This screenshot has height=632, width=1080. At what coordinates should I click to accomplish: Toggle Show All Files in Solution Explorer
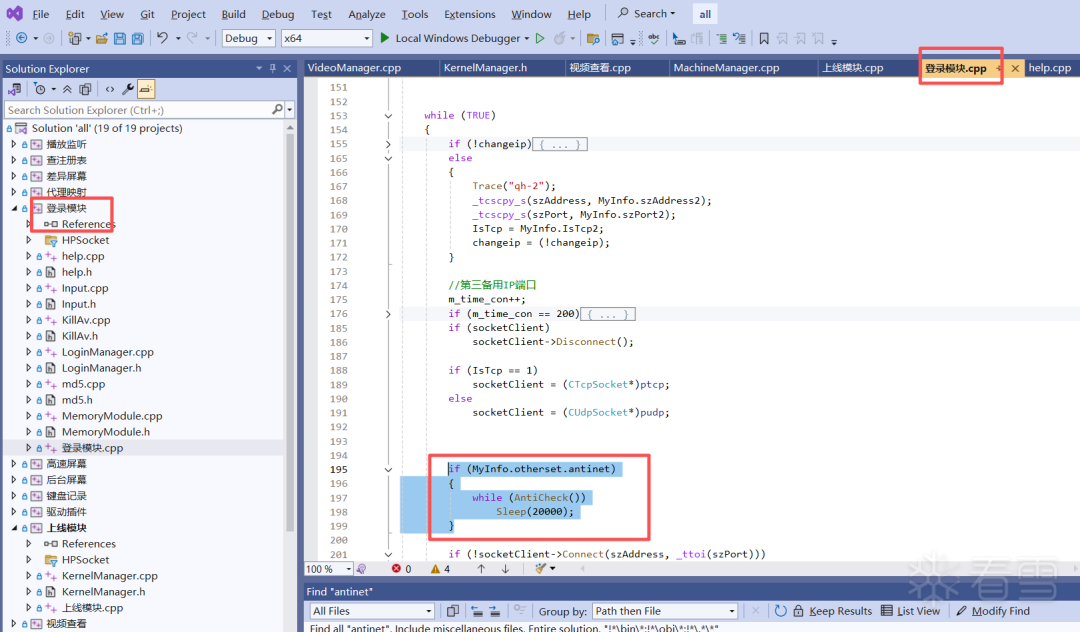tap(85, 89)
